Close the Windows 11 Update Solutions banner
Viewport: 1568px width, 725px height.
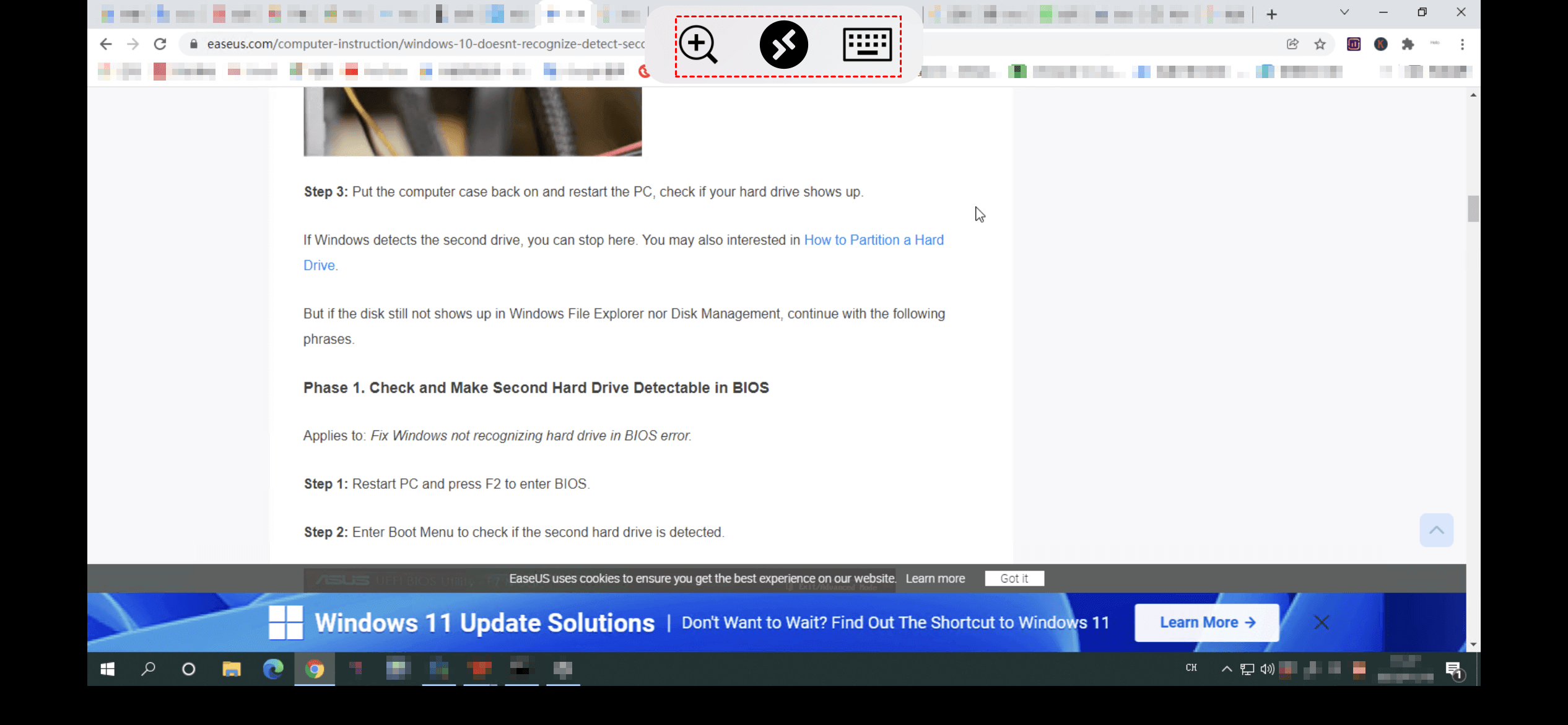[1322, 622]
